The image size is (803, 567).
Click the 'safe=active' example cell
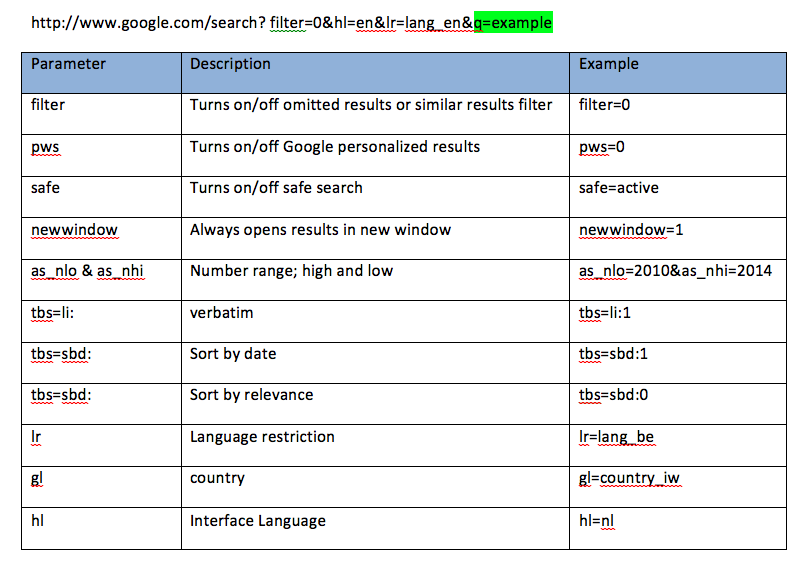618,188
